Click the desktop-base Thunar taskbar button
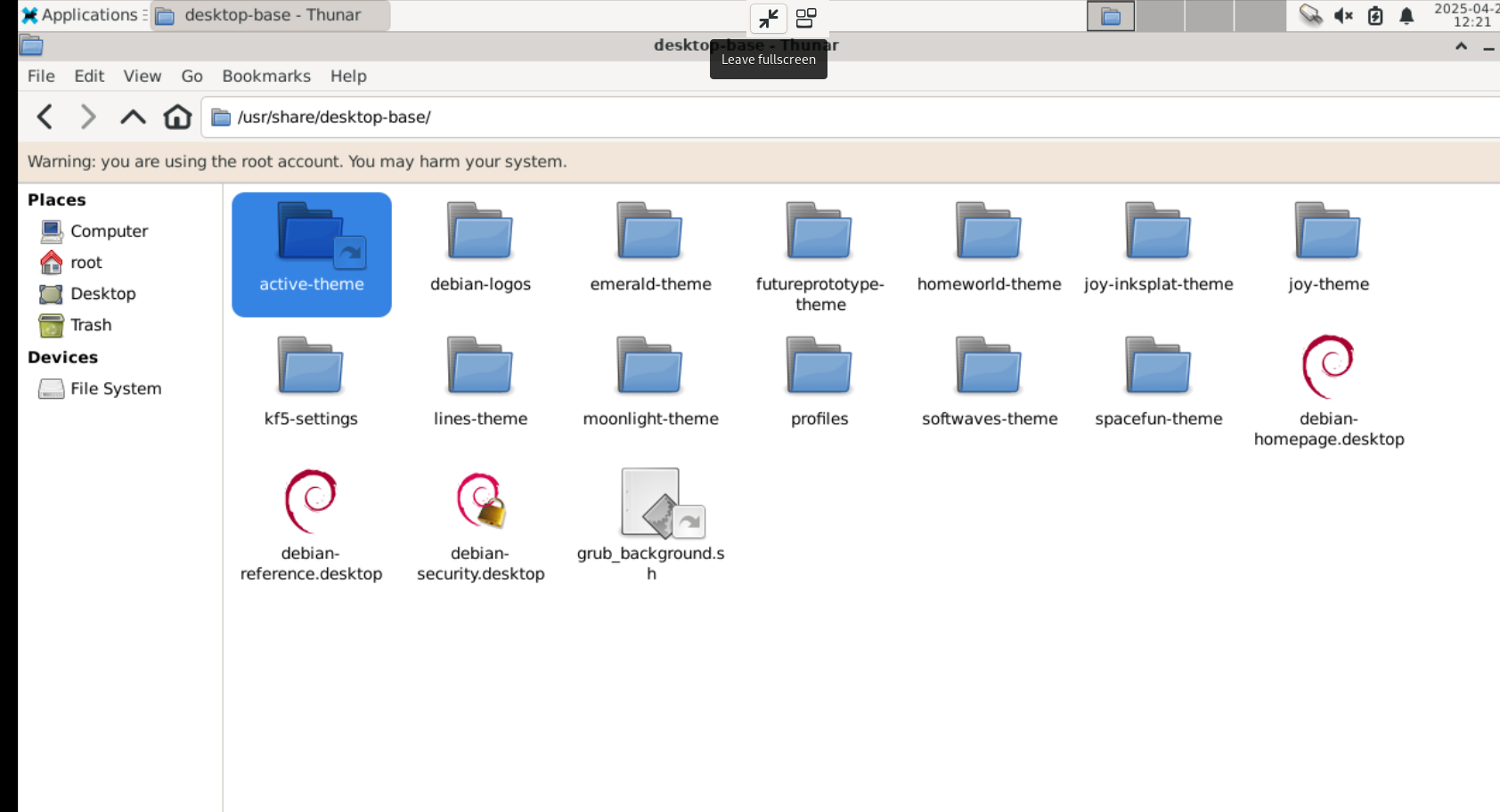Image resolution: width=1500 pixels, height=812 pixels. pyautogui.click(x=271, y=15)
